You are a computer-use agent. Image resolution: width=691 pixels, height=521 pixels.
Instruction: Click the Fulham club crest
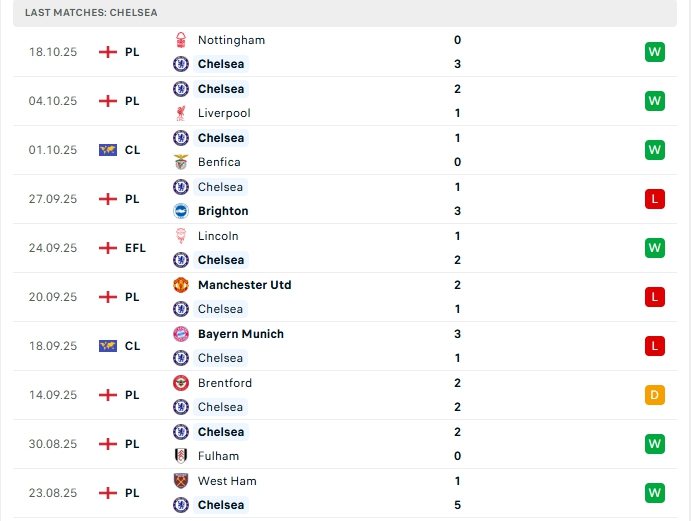pos(181,456)
